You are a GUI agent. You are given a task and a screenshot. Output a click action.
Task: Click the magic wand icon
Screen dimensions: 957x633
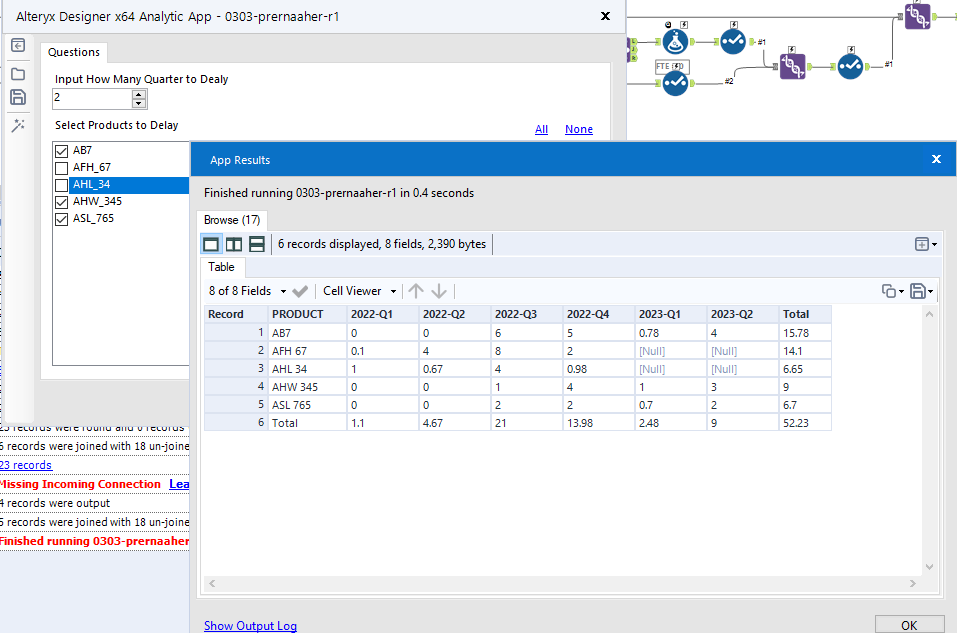(x=18, y=126)
